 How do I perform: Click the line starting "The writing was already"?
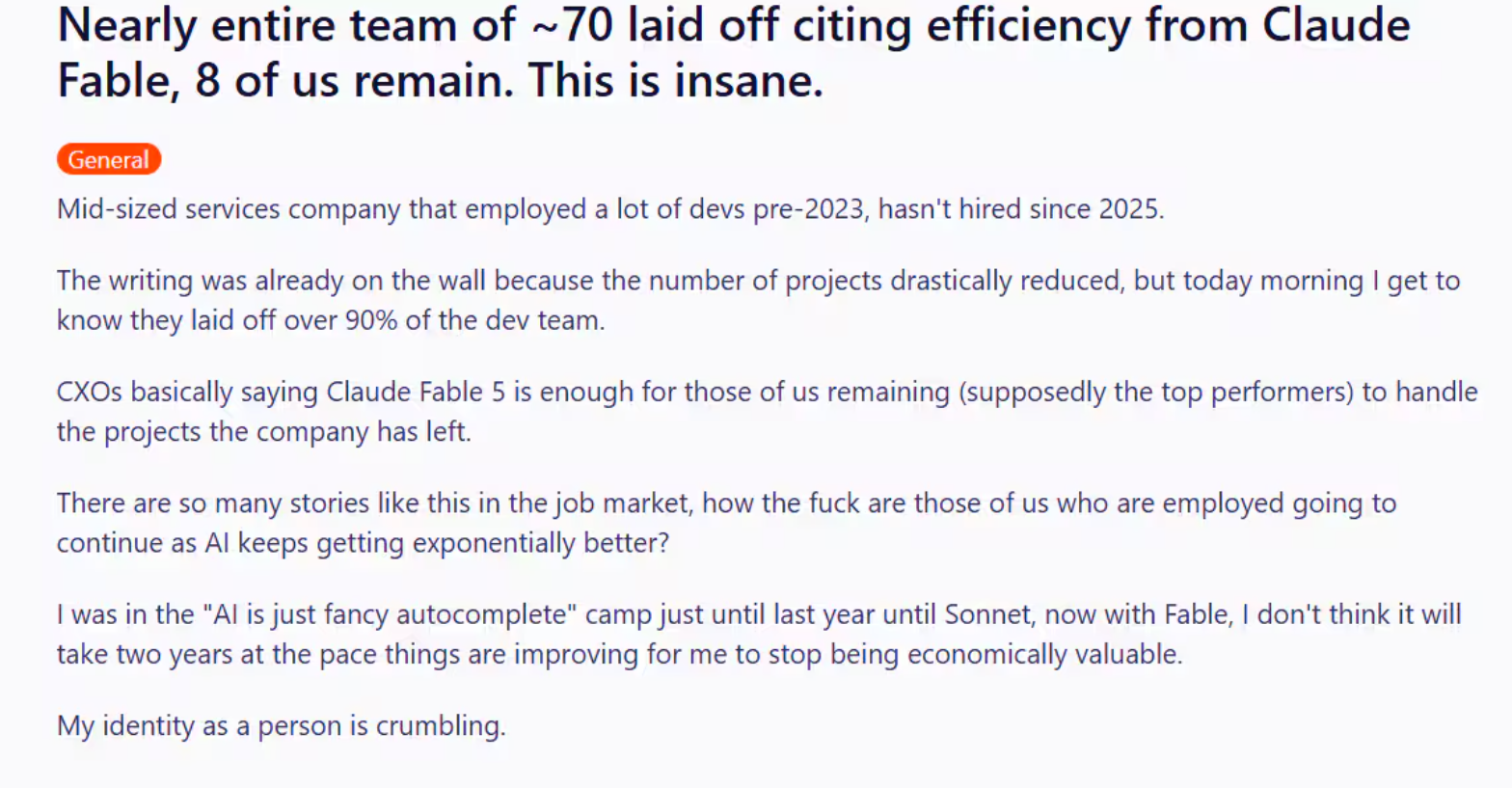click(x=759, y=281)
